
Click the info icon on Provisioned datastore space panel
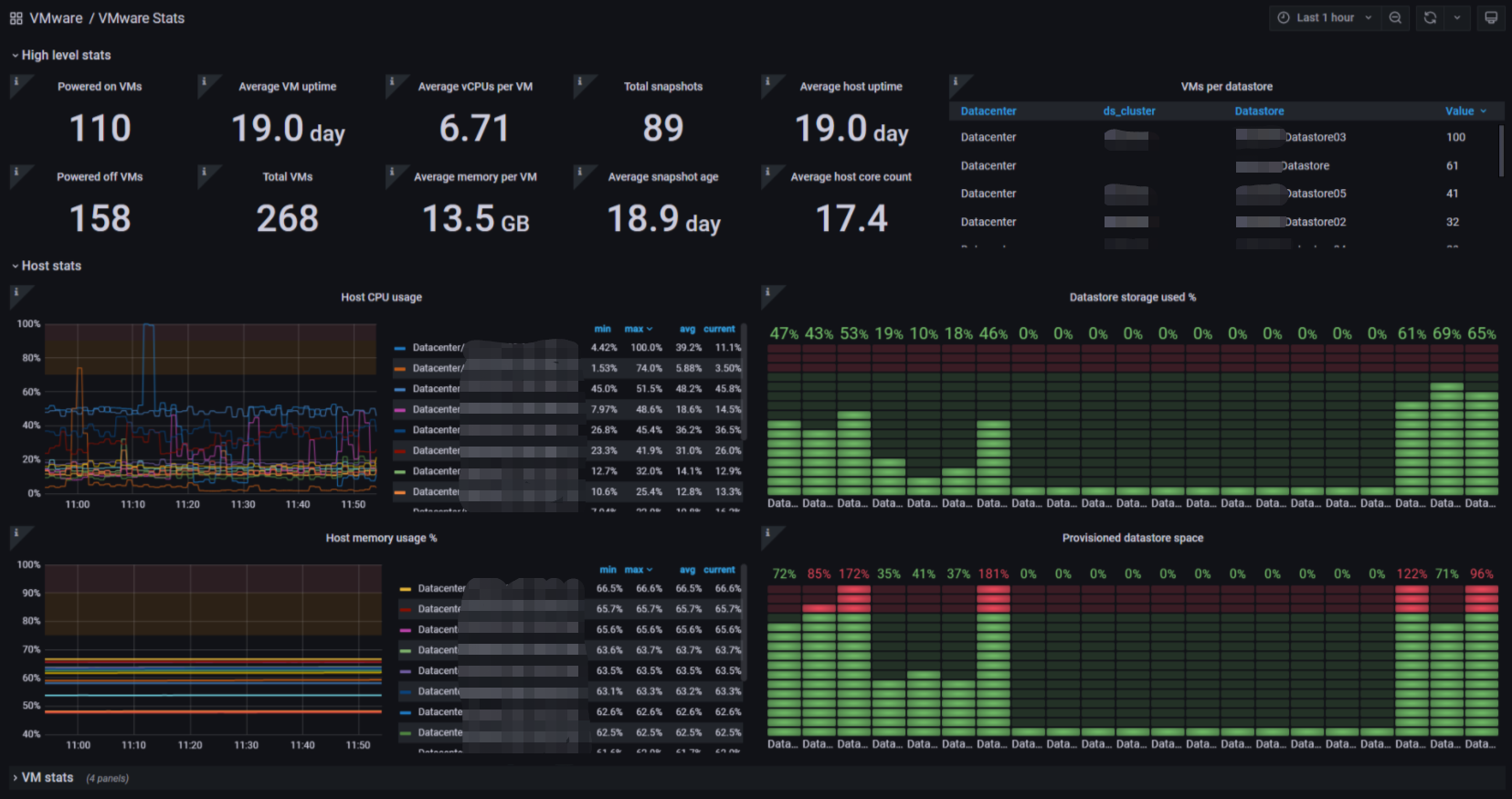pos(767,532)
